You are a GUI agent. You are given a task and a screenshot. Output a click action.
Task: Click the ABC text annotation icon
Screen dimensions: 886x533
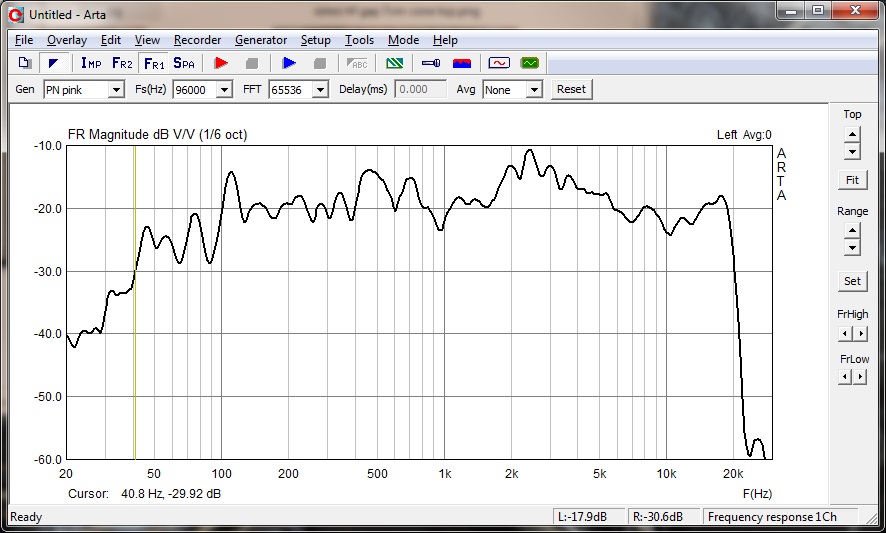click(x=357, y=63)
